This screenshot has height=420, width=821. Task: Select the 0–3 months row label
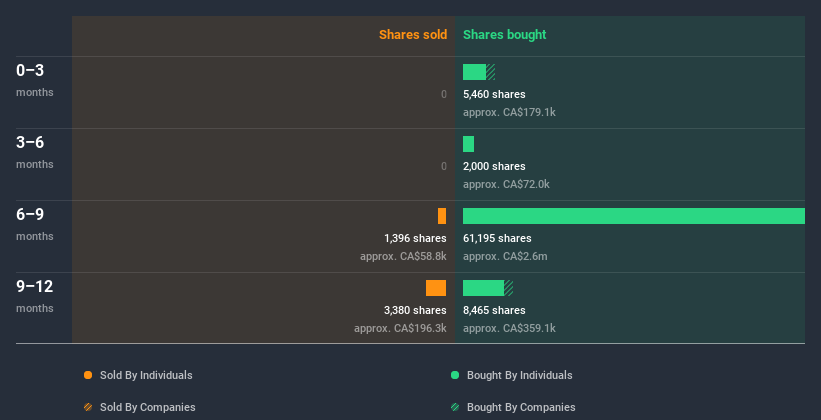[x=31, y=71]
